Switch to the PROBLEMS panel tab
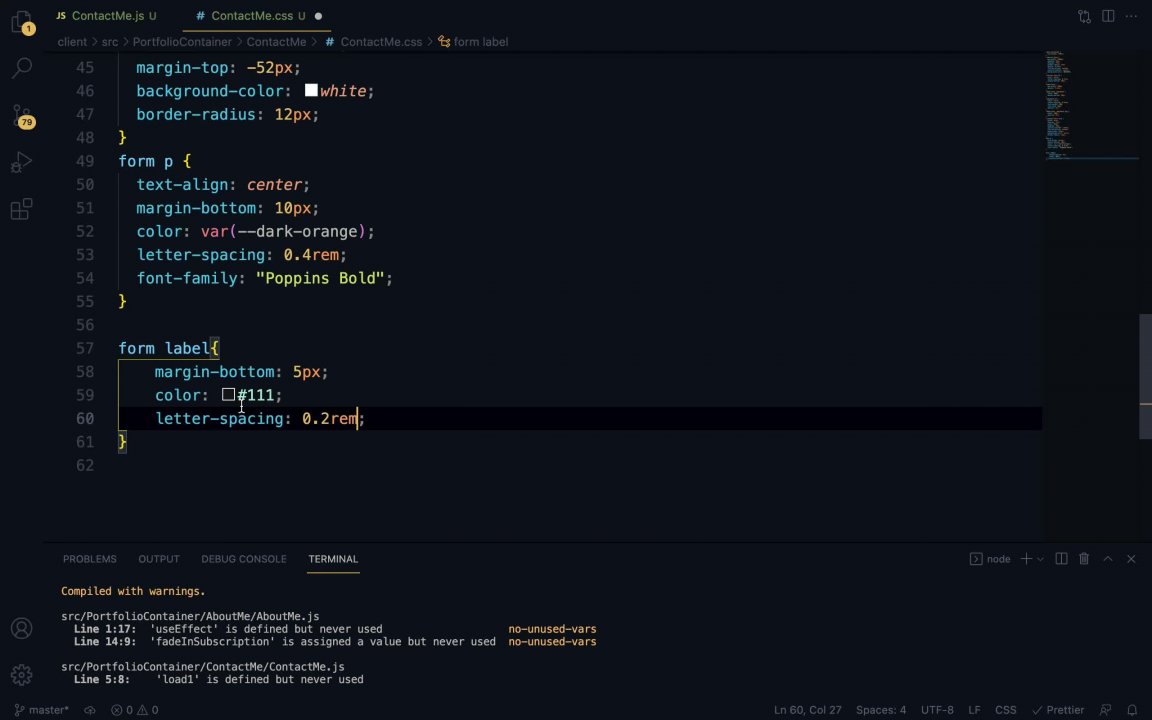 [89, 559]
